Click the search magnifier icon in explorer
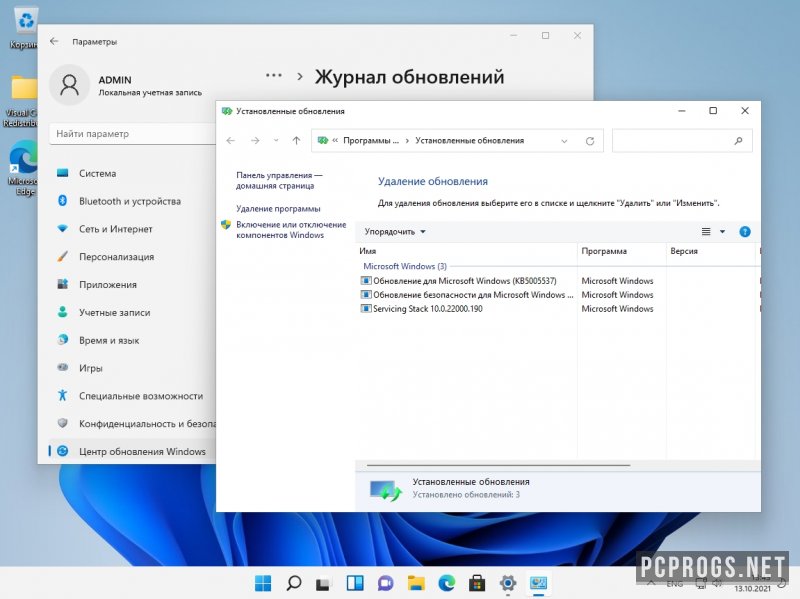Screen dimensions: 800x599 738,141
